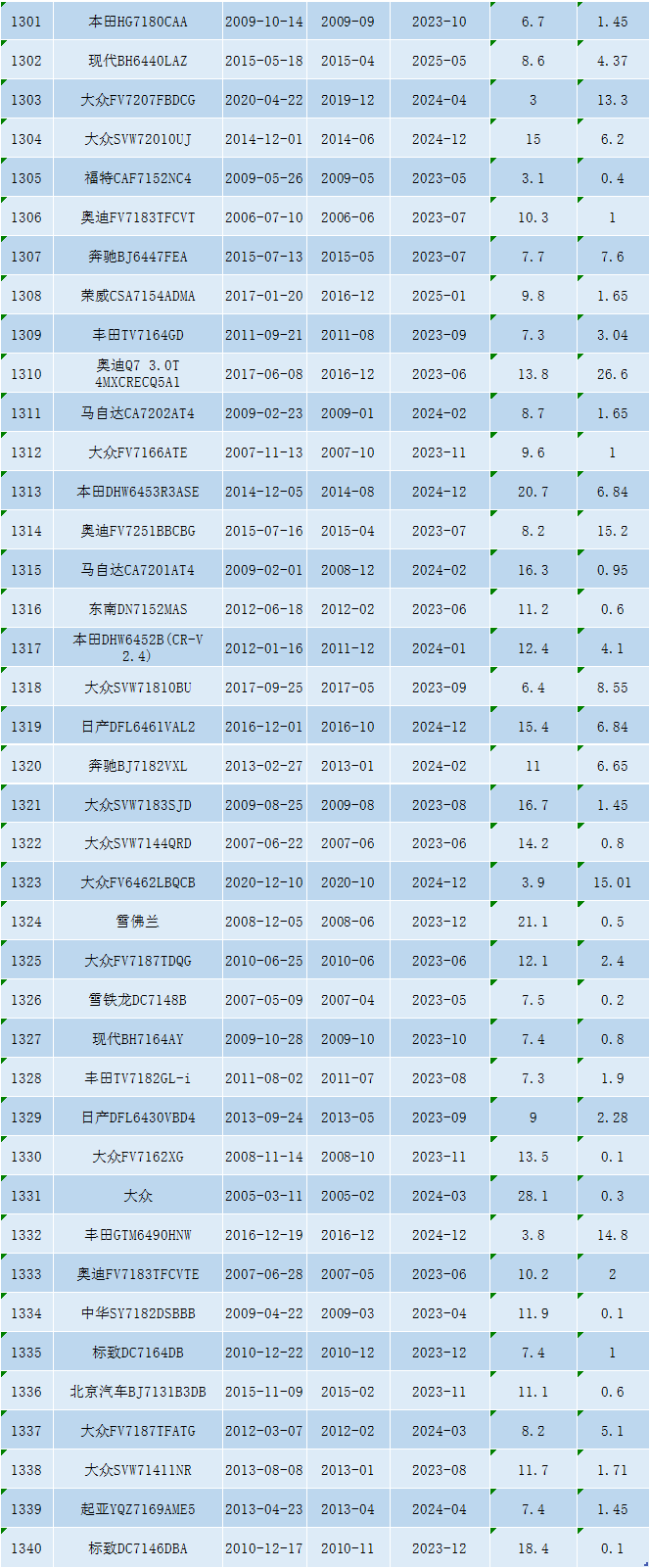Select the value cell 3.04

point(613,335)
